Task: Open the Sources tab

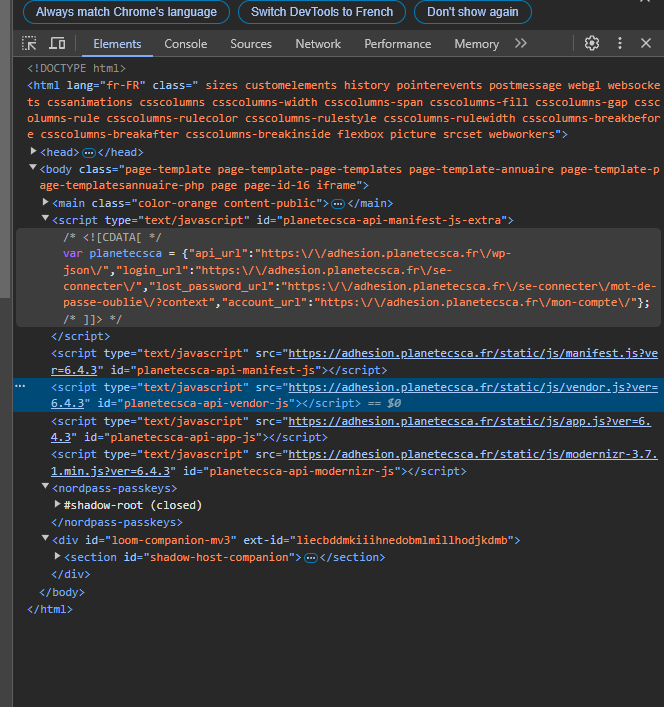Action: (251, 44)
